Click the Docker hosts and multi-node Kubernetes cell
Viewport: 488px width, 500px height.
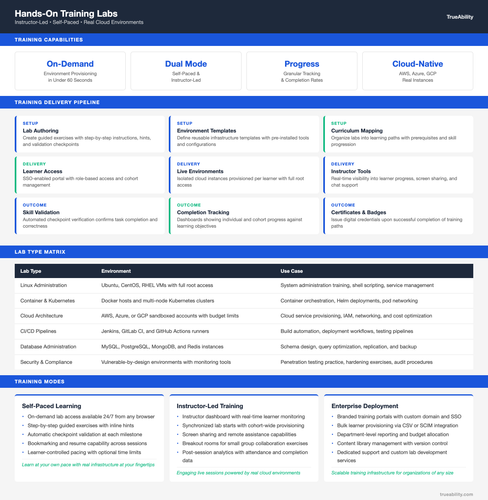coord(158,301)
